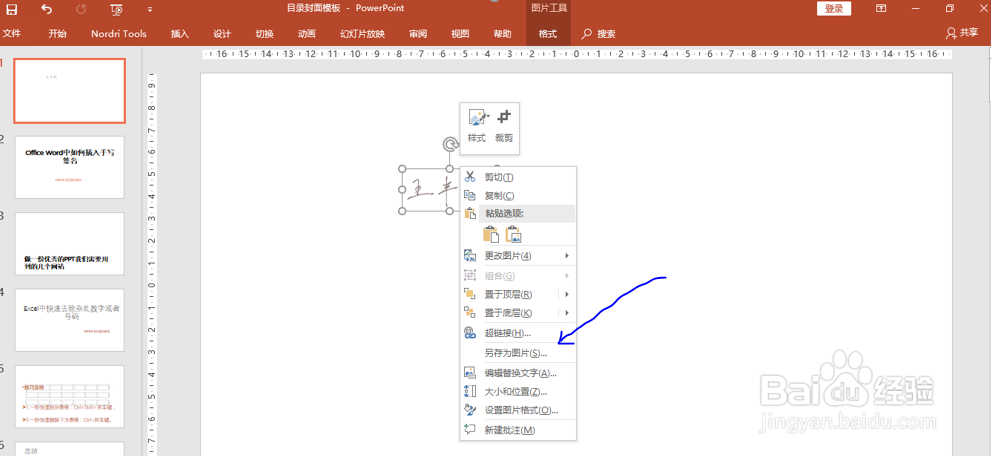The height and width of the screenshot is (456, 991).
Task: Choose 复制(C) from context menu
Action: tap(518, 196)
